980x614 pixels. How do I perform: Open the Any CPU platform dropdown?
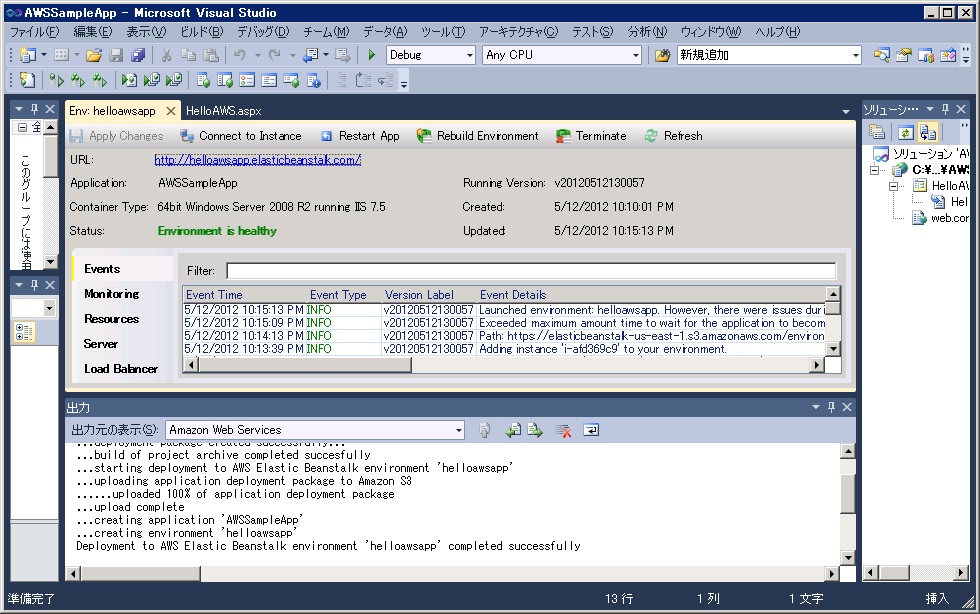tap(636, 55)
